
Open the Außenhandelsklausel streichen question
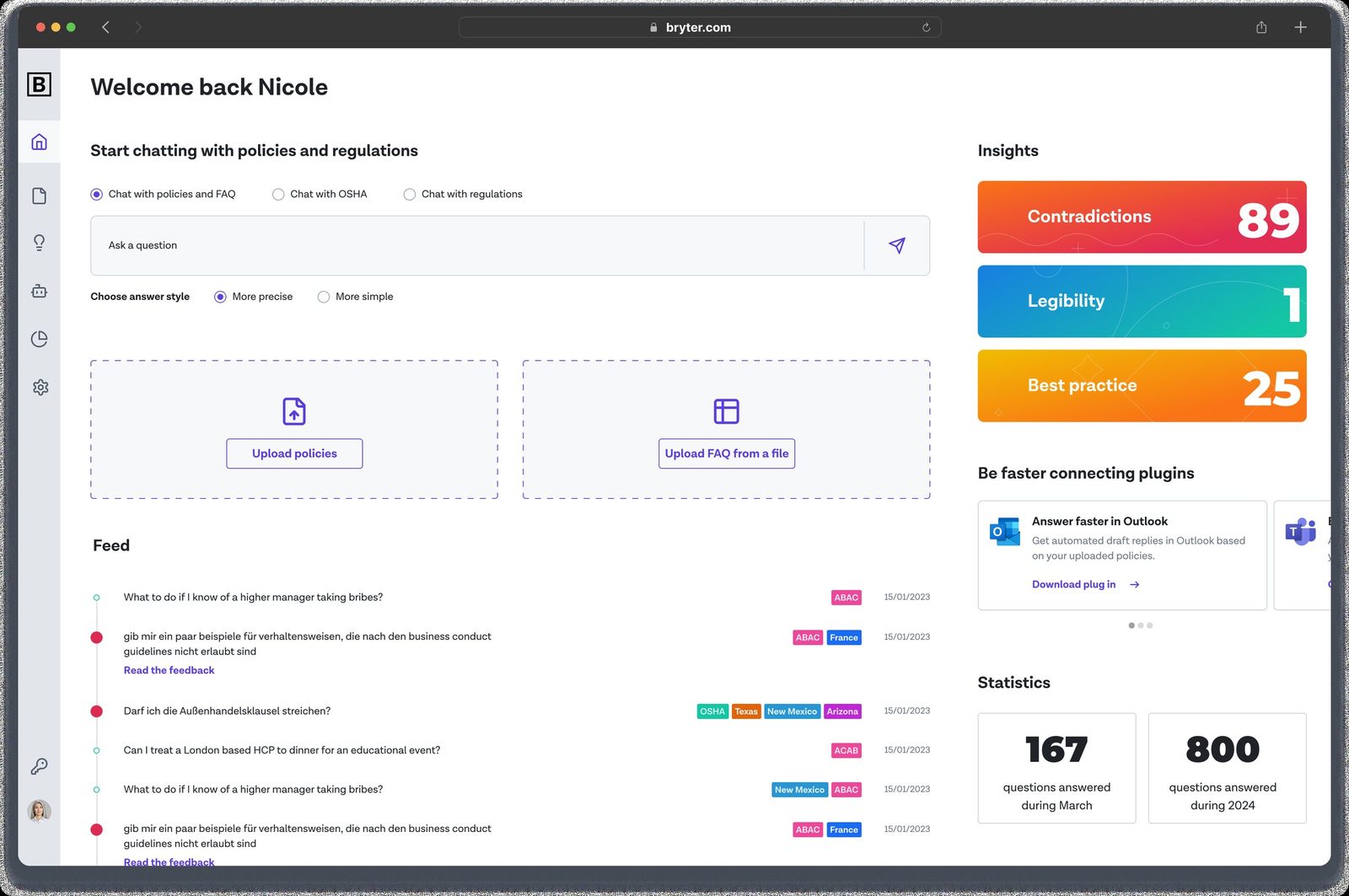(x=227, y=711)
